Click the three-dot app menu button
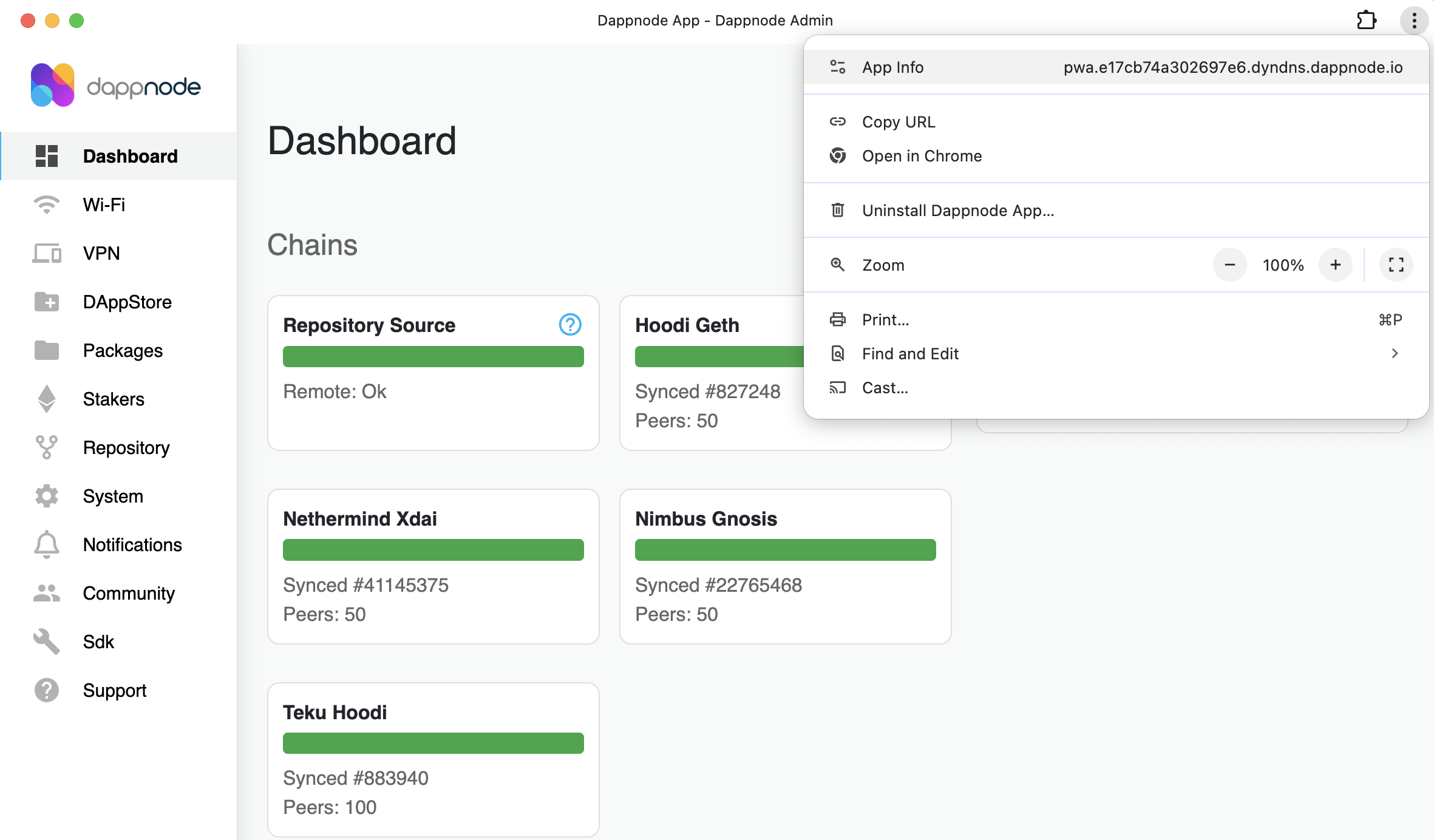Screen dimensions: 1434x840 click(x=1414, y=21)
